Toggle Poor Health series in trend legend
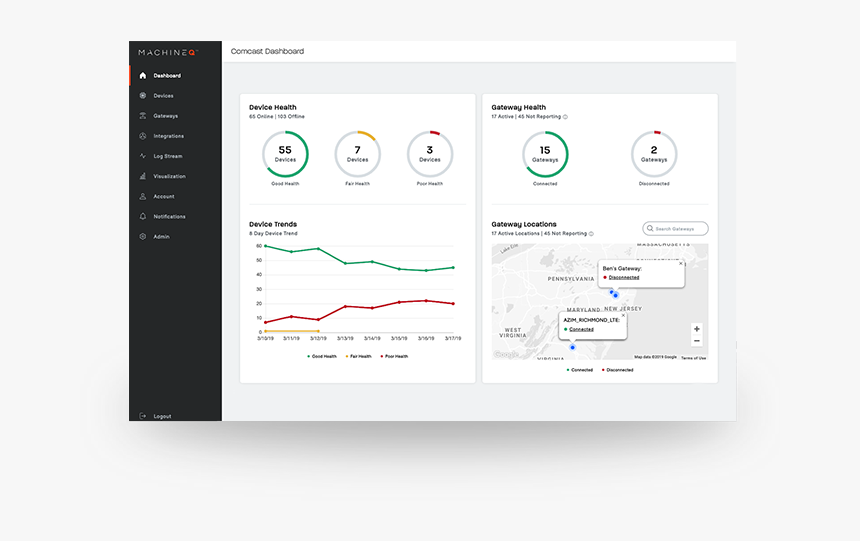The width and height of the screenshot is (860, 541). [395, 356]
